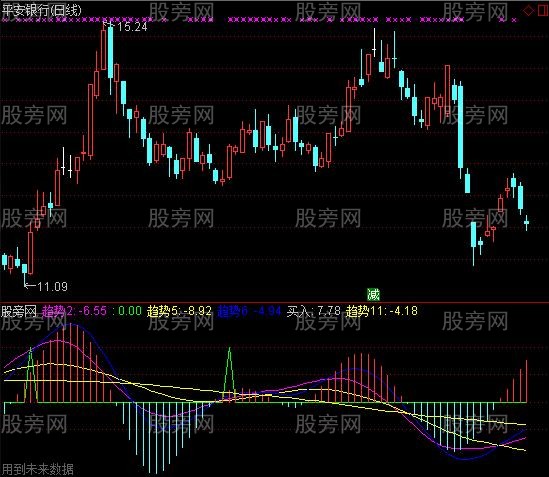
Task: Click the red rectangle icon beside the diamond
Action: pyautogui.click(x=544, y=10)
